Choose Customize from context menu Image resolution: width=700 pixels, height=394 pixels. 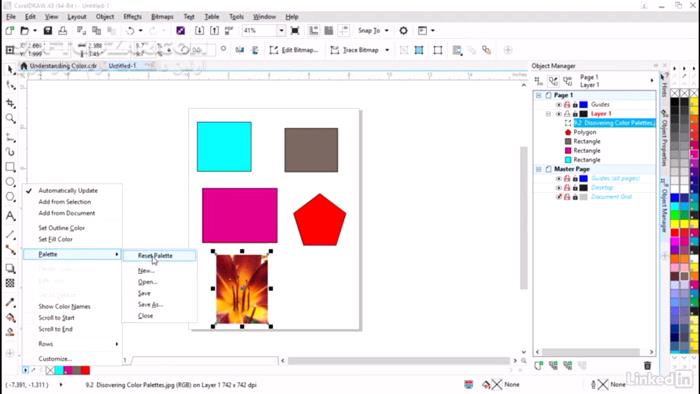click(55, 359)
